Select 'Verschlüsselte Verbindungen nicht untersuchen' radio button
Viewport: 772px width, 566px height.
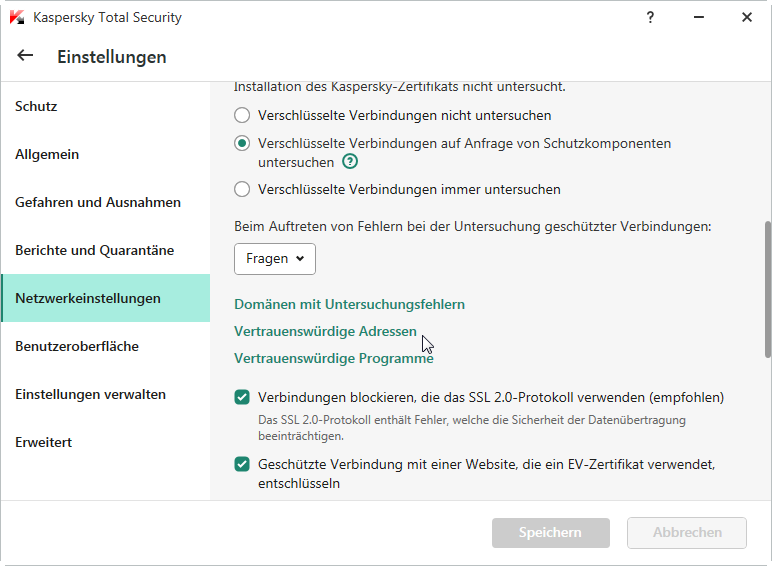[242, 115]
